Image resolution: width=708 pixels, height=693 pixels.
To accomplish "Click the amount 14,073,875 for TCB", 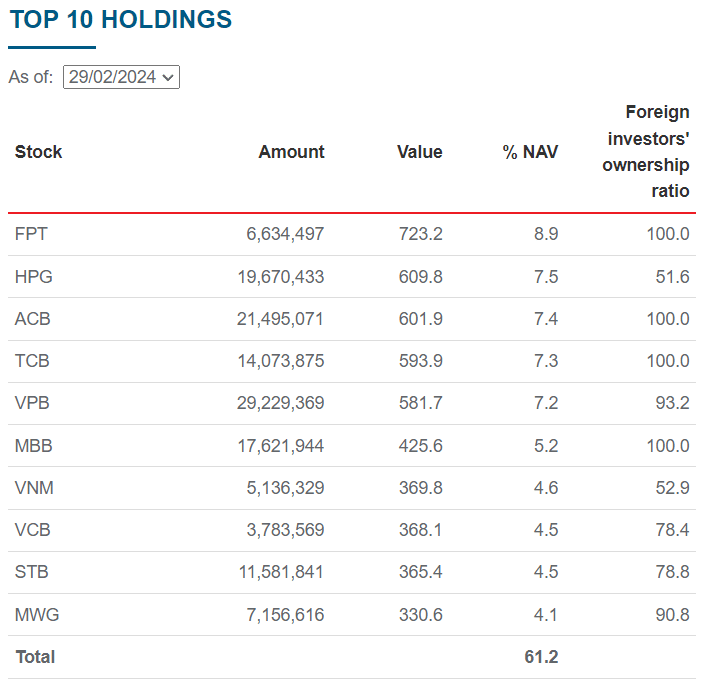I will tap(281, 361).
